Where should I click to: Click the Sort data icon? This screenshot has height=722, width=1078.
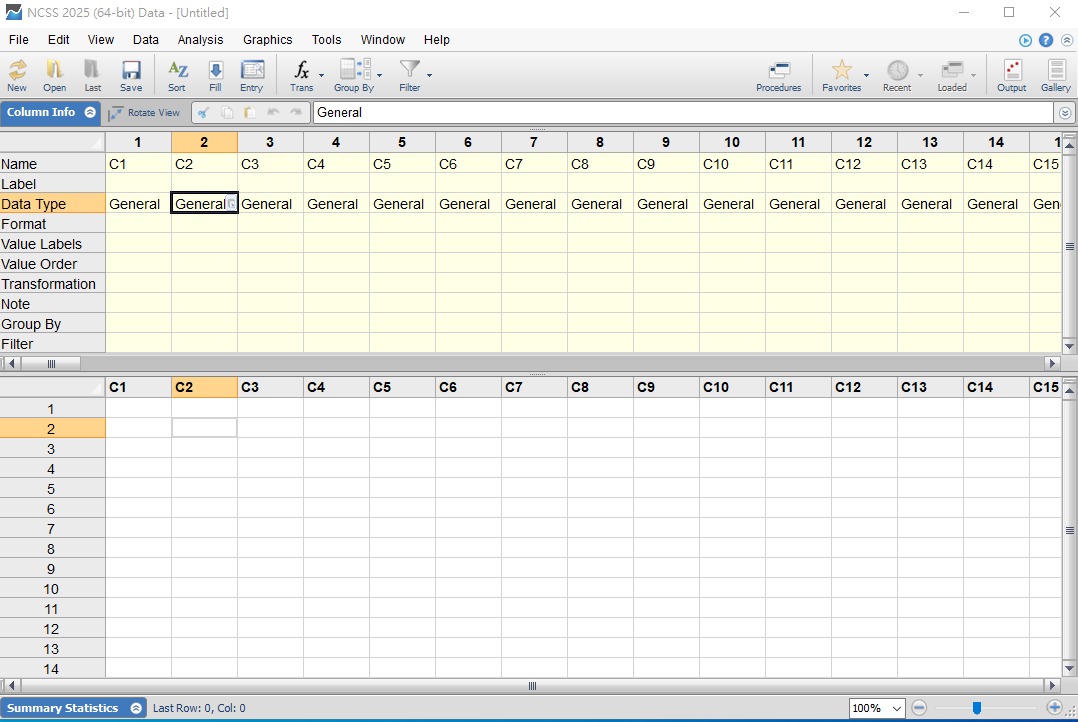point(177,75)
